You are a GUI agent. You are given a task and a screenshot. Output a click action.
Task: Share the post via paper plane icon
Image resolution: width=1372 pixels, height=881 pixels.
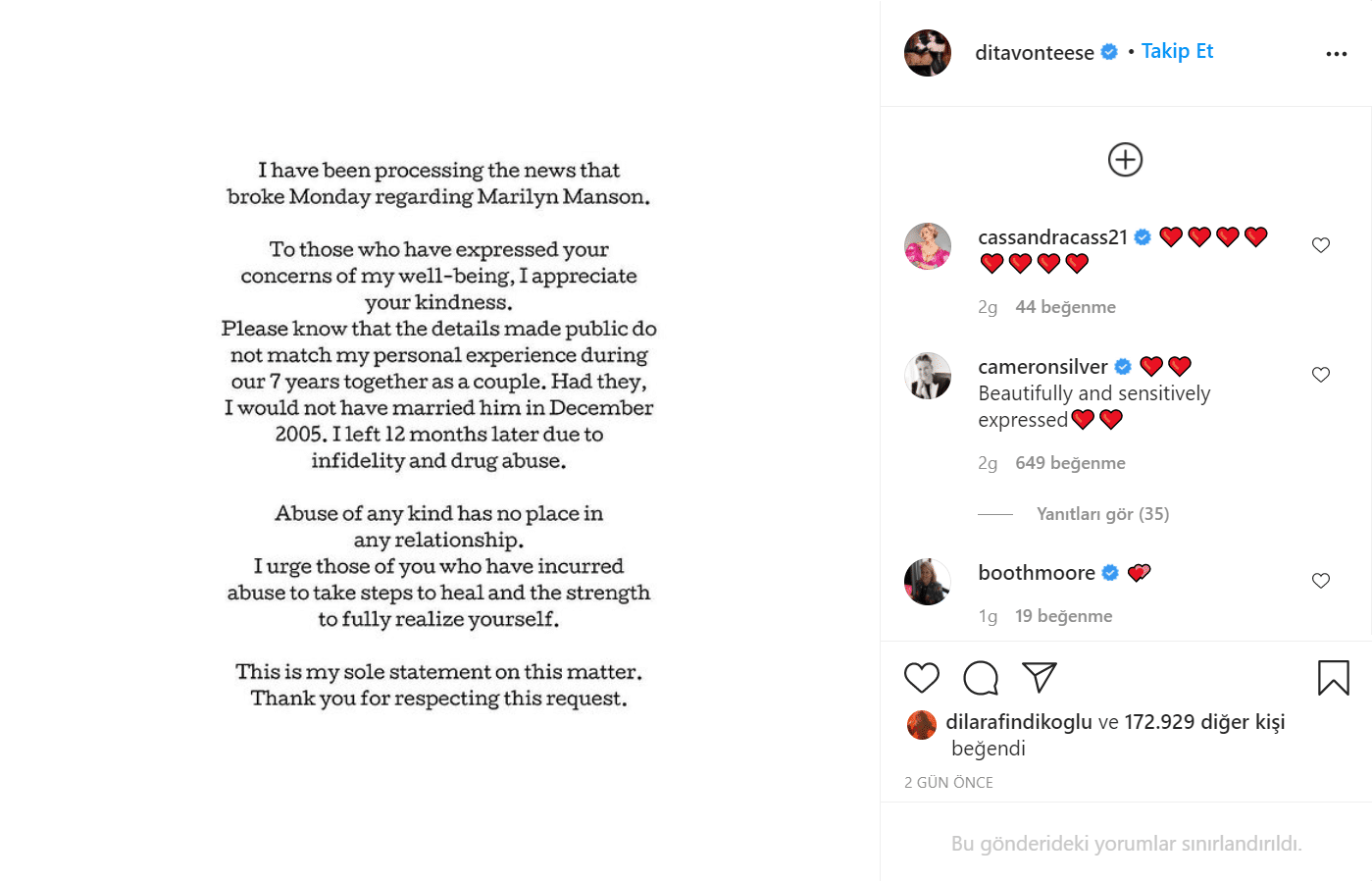click(1040, 677)
